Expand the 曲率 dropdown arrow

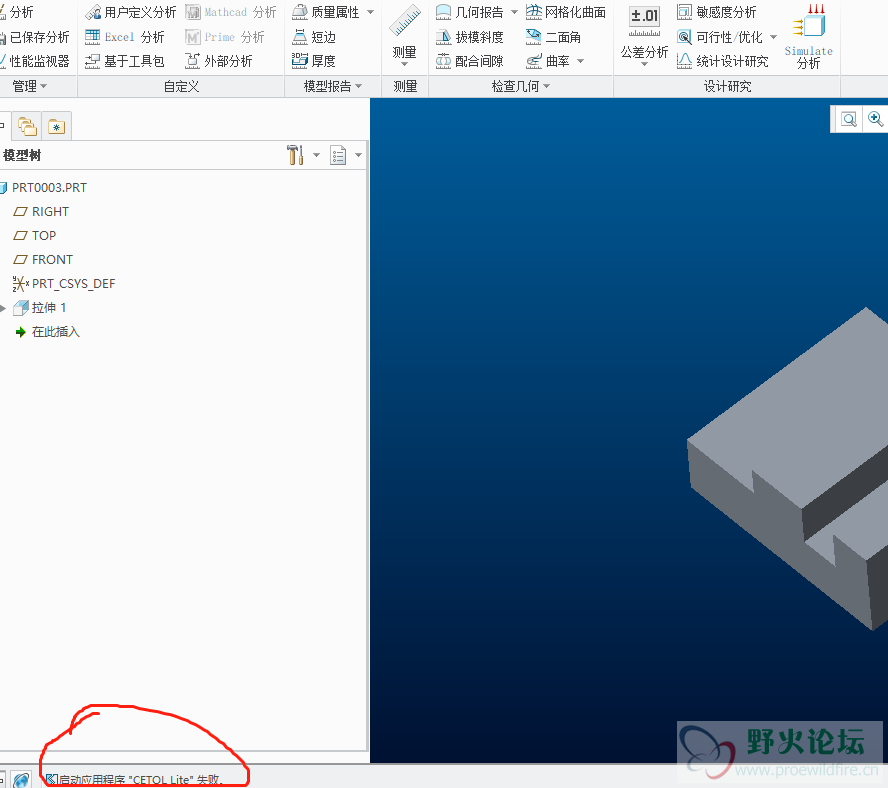[x=580, y=61]
